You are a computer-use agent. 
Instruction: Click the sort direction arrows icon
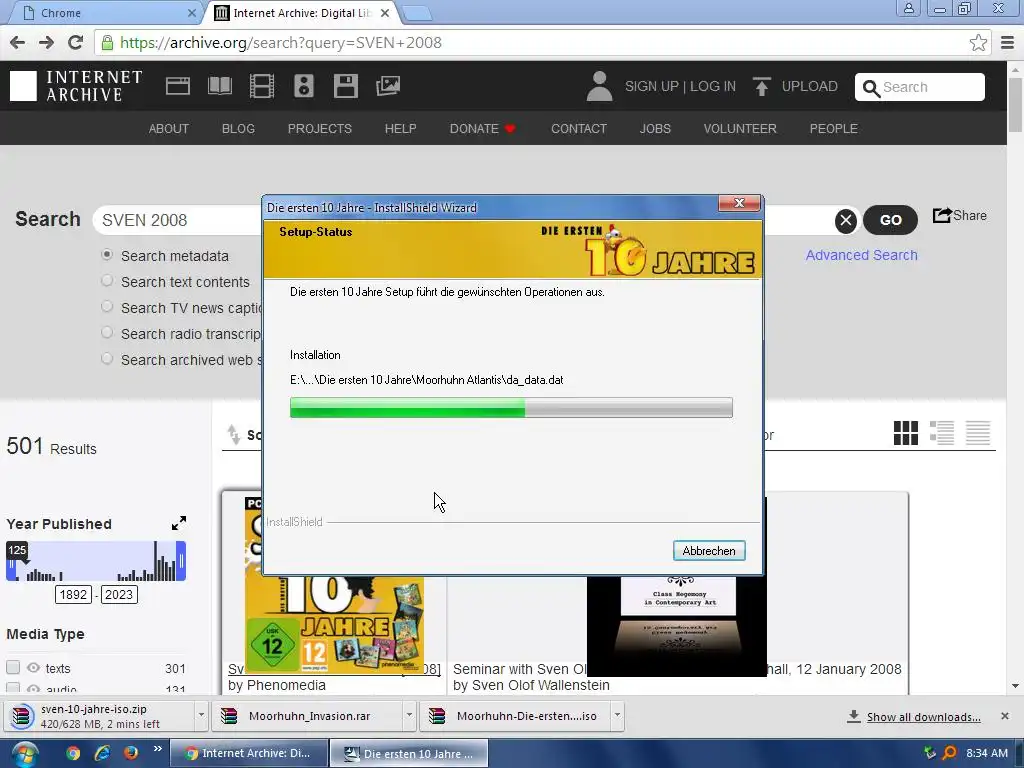pyautogui.click(x=234, y=434)
